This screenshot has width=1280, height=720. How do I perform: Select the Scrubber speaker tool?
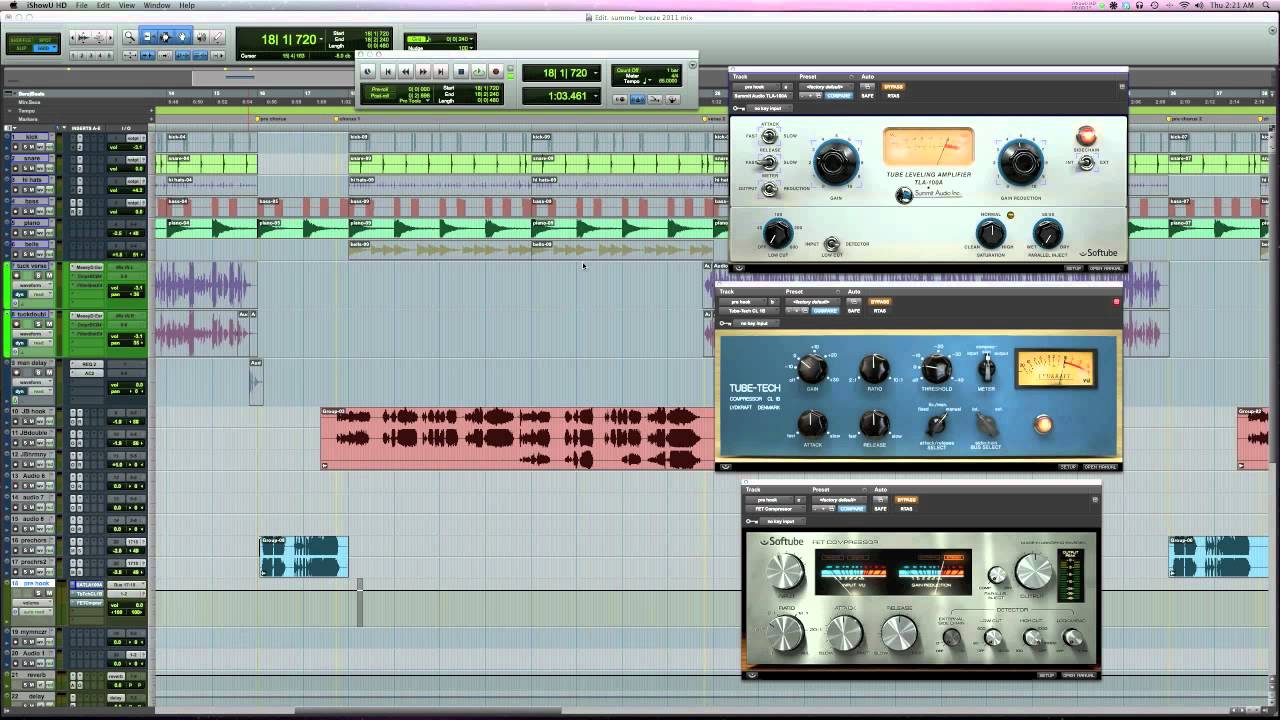pos(201,37)
